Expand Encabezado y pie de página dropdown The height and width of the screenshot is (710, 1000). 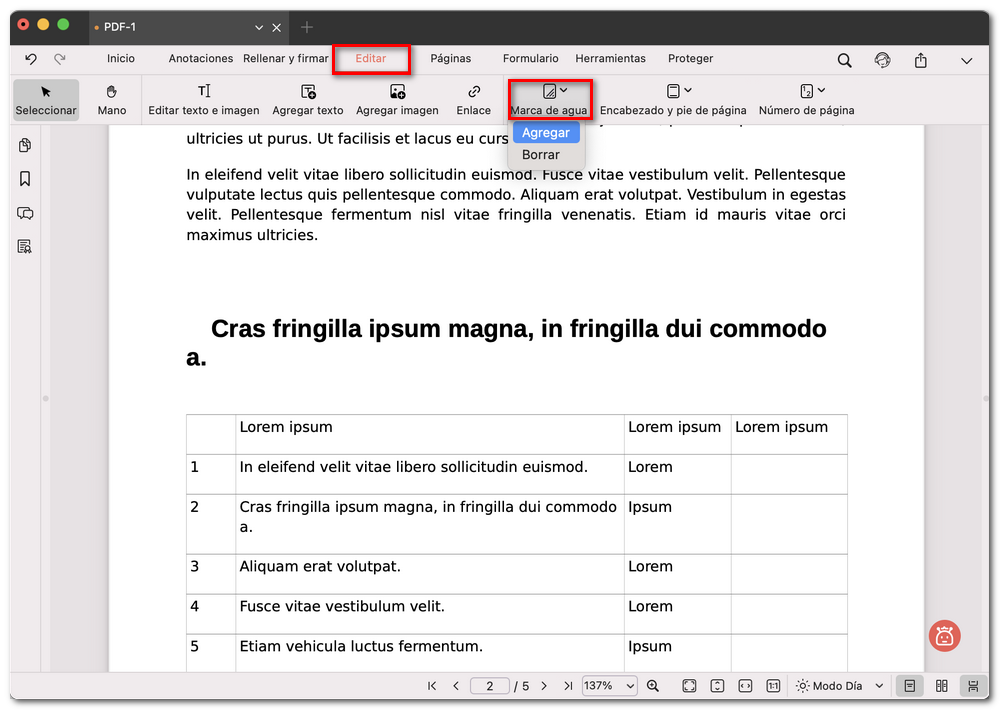(x=673, y=99)
